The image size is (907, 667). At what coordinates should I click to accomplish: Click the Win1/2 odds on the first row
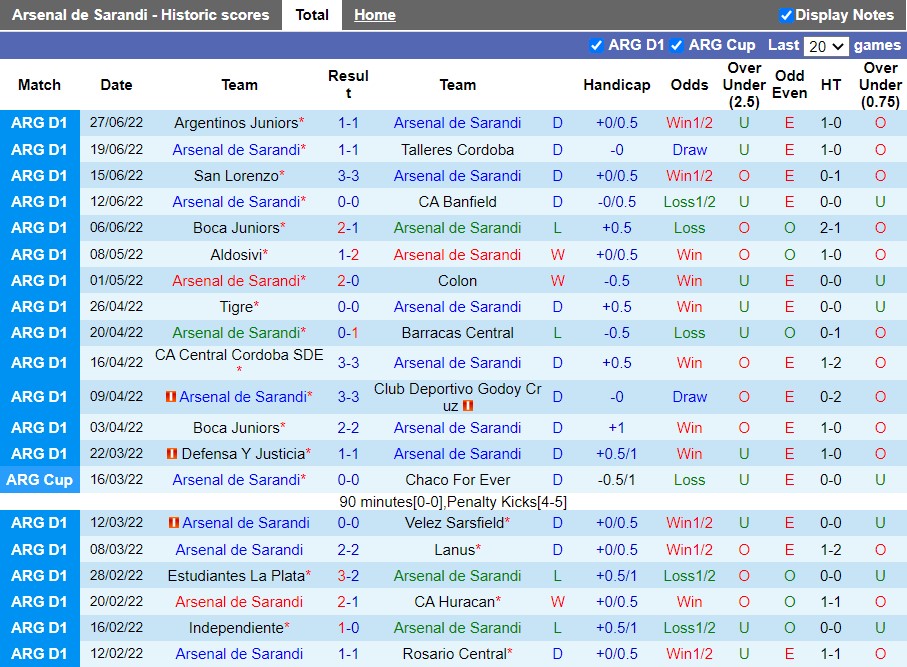(x=689, y=123)
